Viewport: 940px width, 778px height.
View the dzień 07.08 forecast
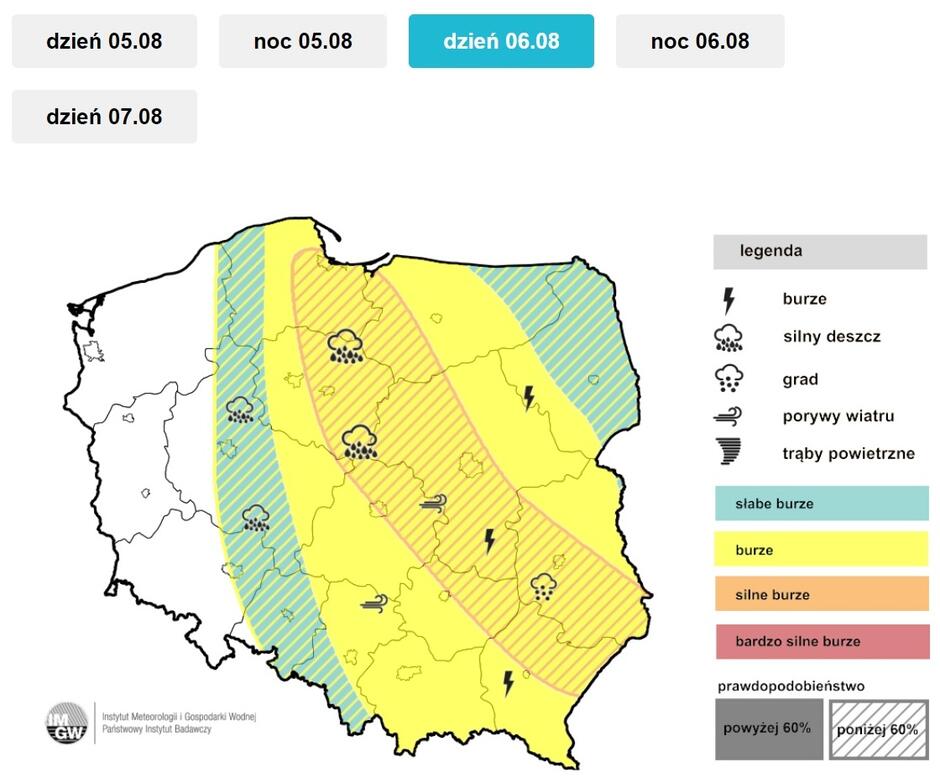[x=103, y=116]
